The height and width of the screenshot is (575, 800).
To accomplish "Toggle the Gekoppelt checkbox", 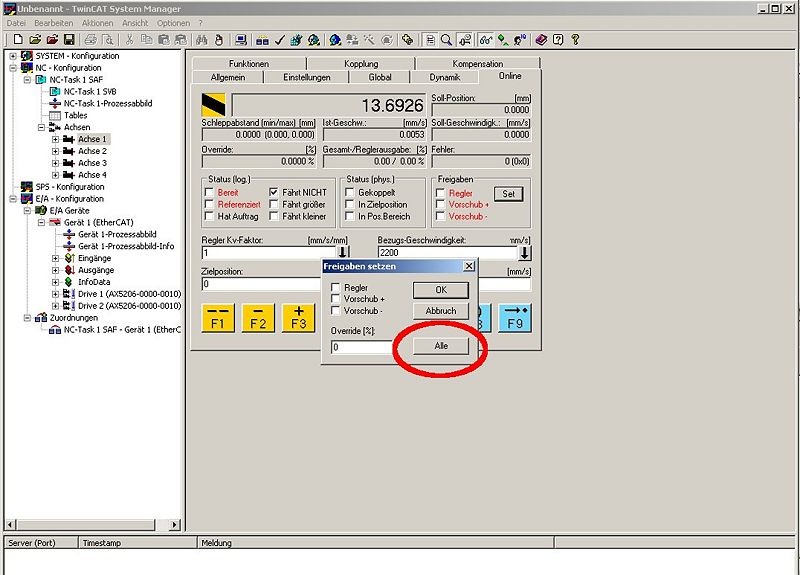I will [x=350, y=192].
